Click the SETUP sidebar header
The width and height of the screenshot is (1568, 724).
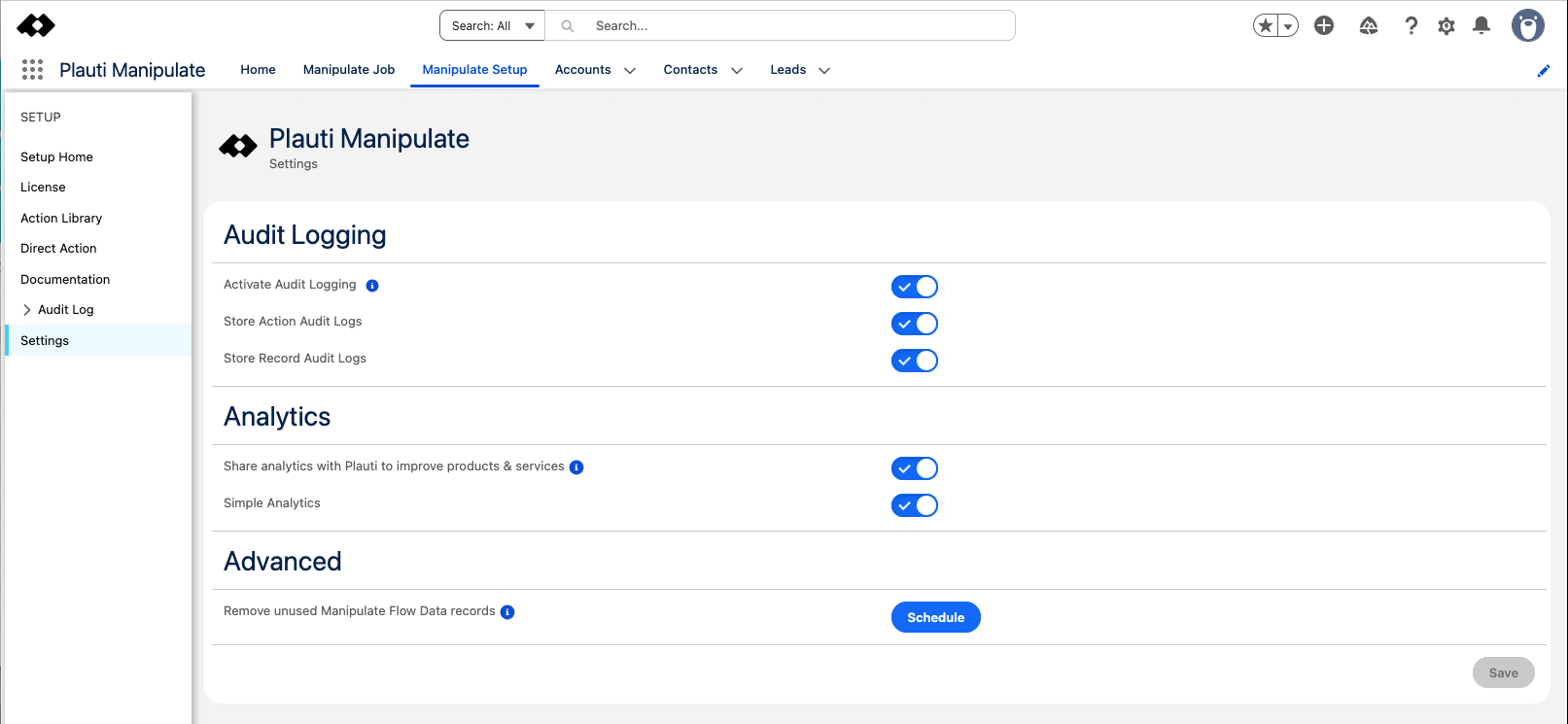click(41, 118)
